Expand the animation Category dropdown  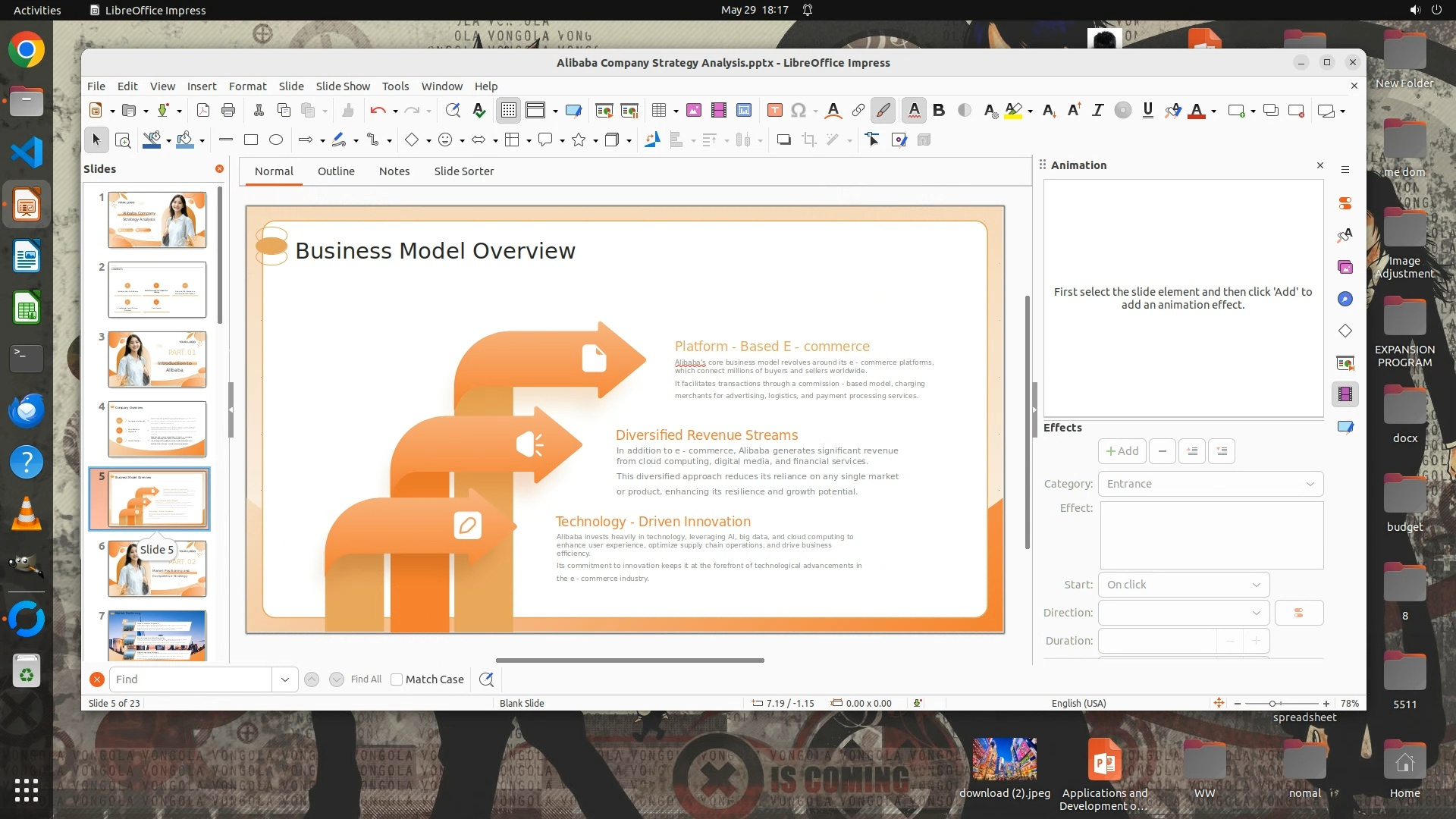1210,484
